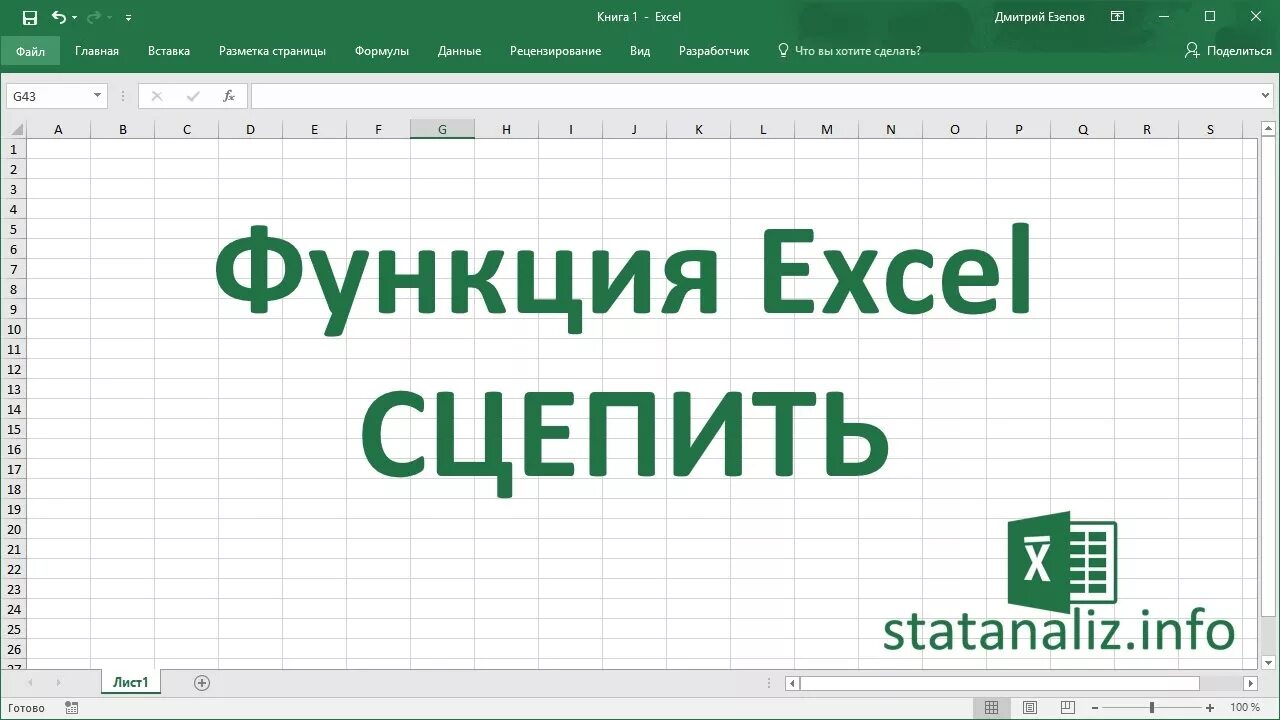Click the formula bar input area

(754, 96)
